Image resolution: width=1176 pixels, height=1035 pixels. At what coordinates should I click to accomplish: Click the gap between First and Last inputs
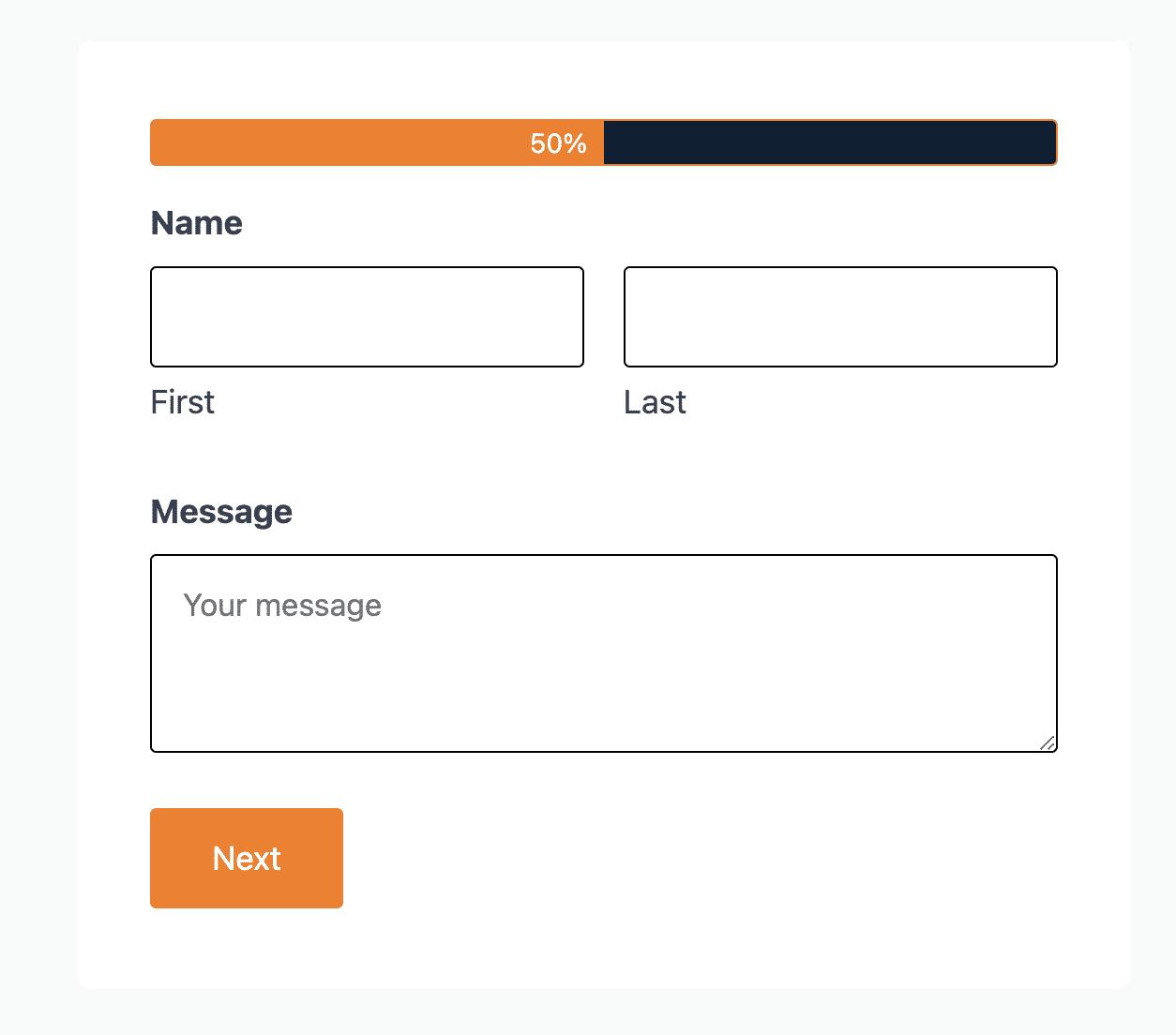[x=604, y=317]
